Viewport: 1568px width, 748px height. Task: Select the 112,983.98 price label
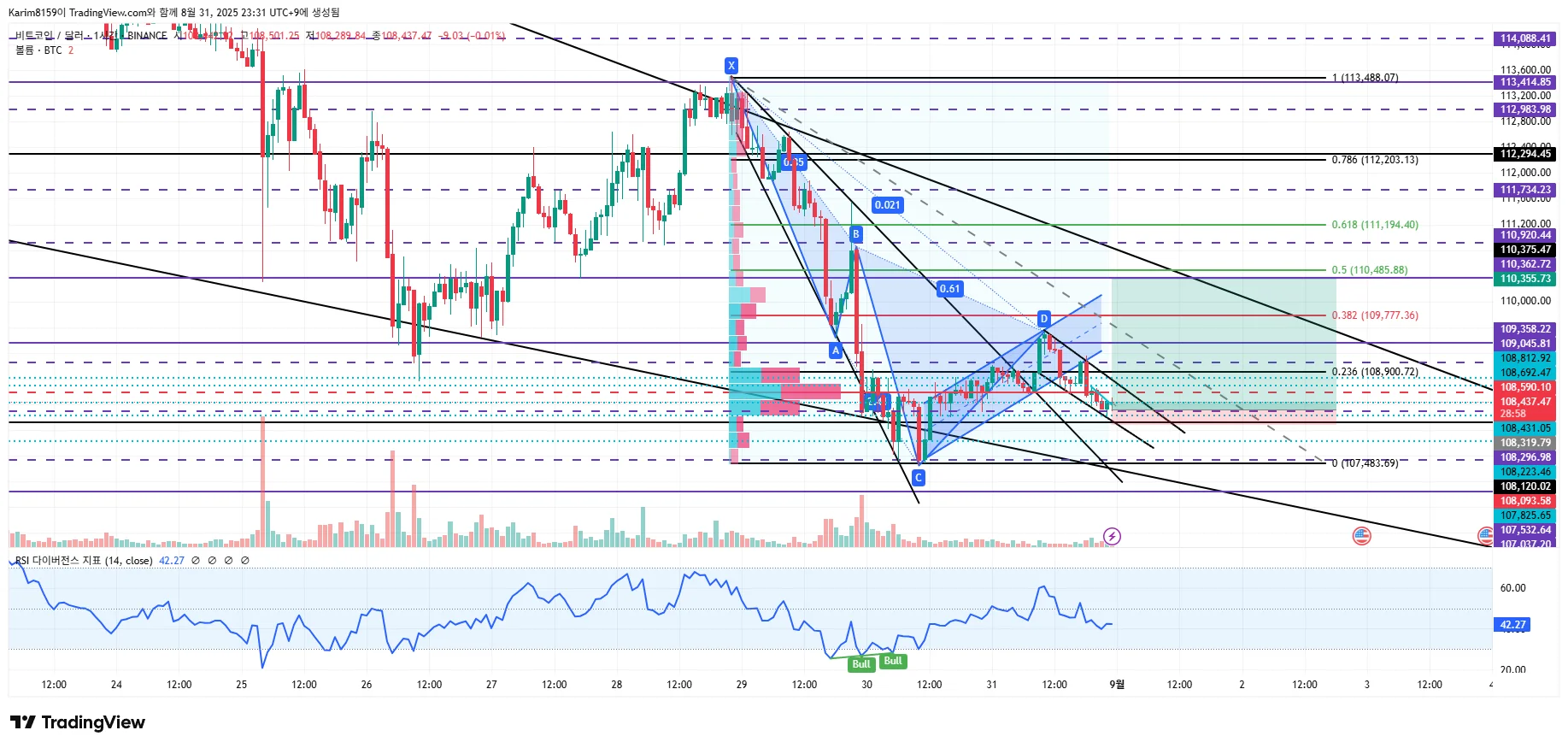[x=1525, y=109]
